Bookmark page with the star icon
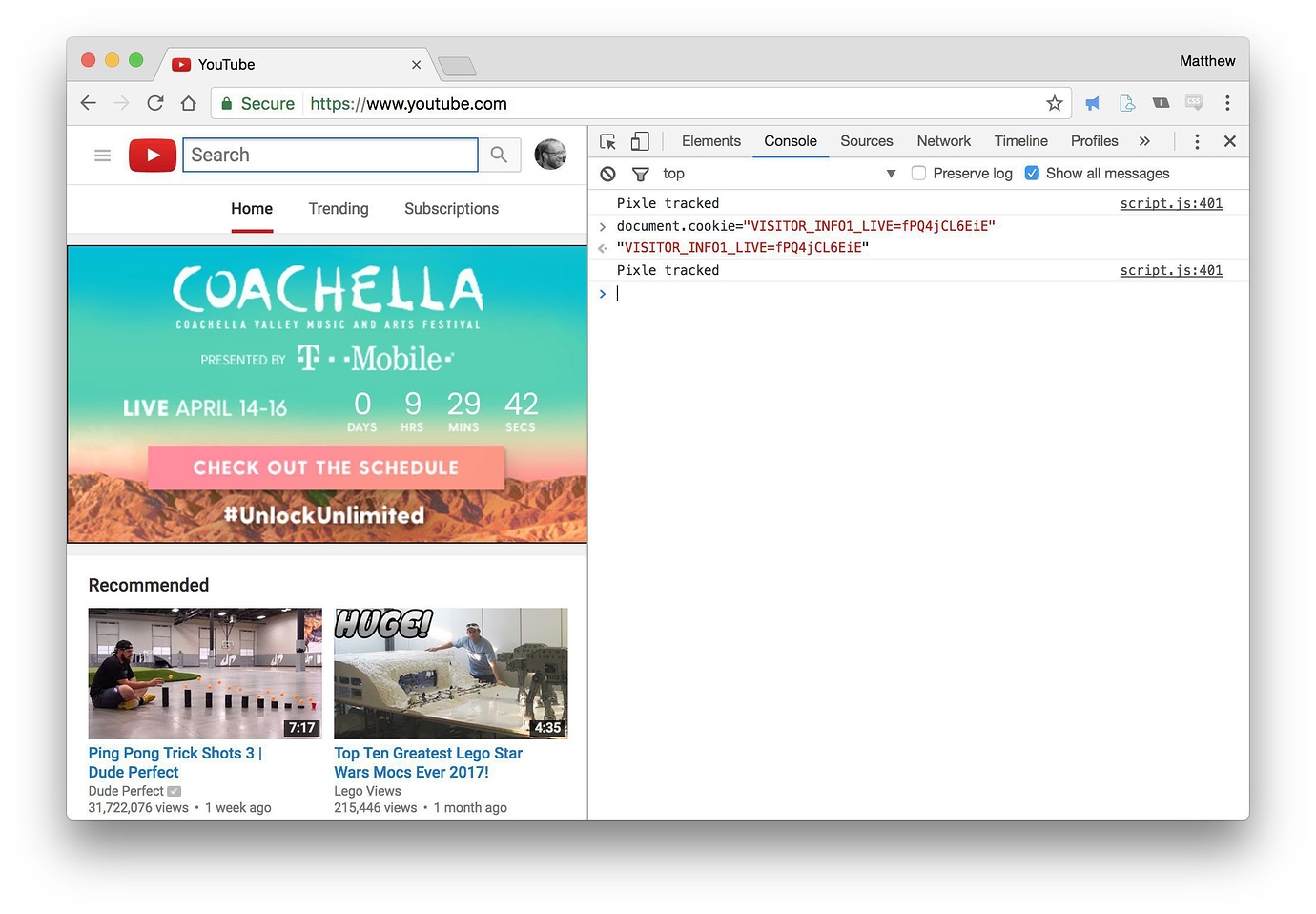Image resolution: width=1316 pixels, height=914 pixels. pos(1054,103)
